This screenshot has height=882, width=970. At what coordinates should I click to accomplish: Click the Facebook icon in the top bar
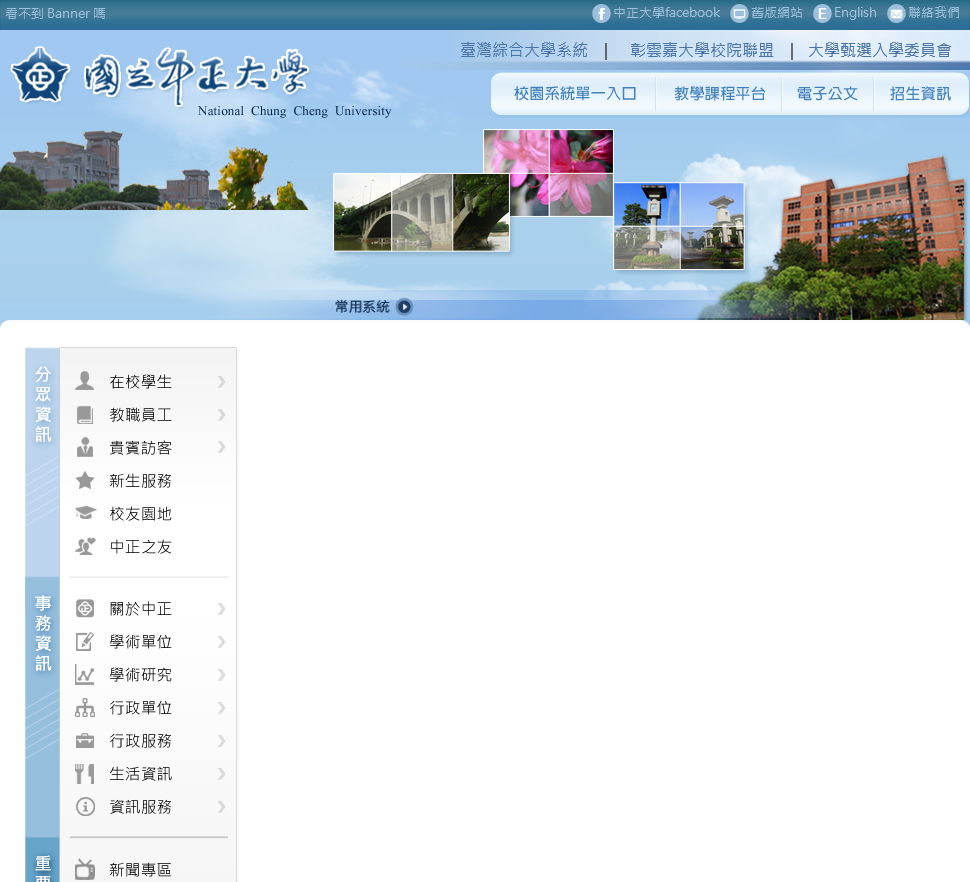(x=601, y=13)
